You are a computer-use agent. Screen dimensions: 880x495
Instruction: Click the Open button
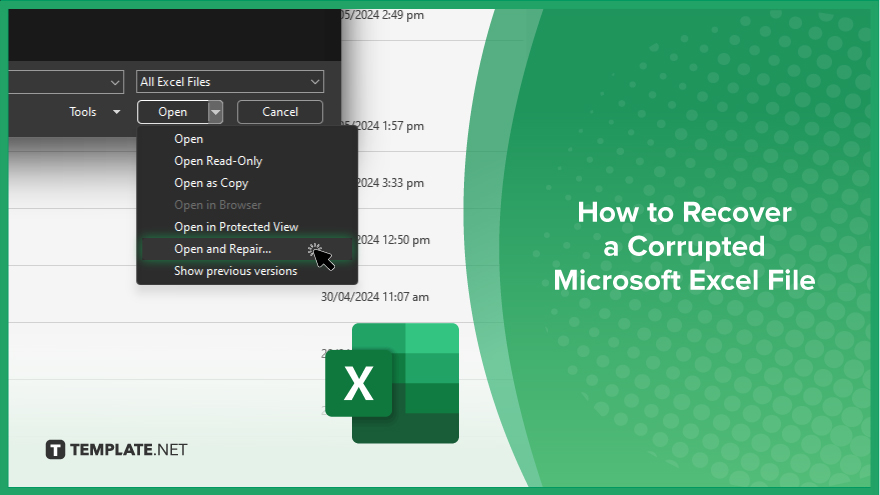[x=173, y=112]
